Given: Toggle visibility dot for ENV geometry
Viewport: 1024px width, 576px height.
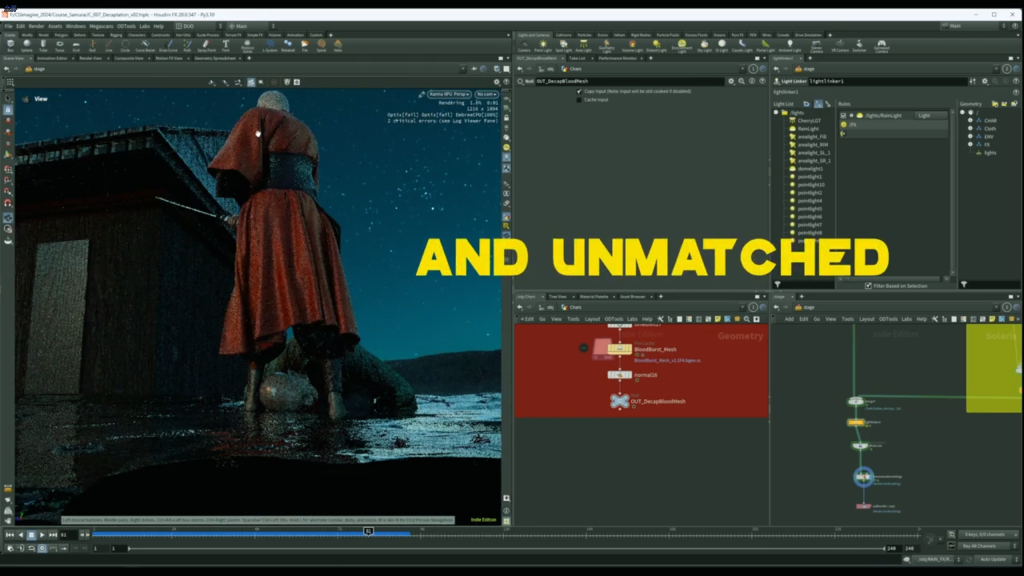Looking at the screenshot, I should (970, 136).
